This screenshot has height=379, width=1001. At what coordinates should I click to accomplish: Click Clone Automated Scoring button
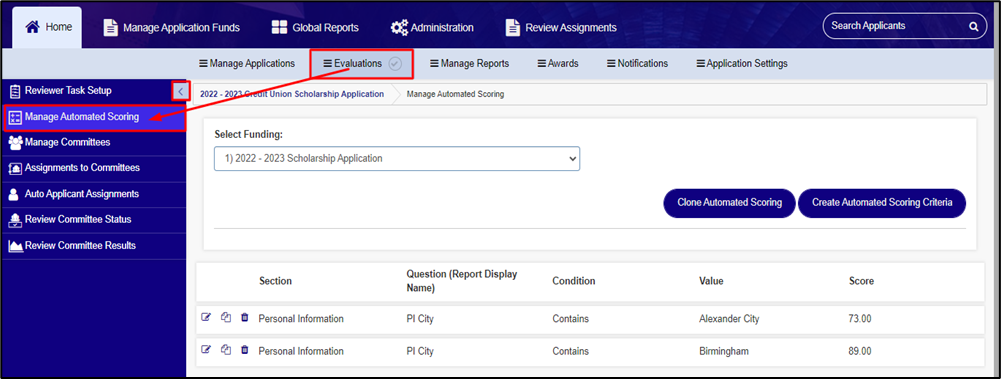point(730,203)
